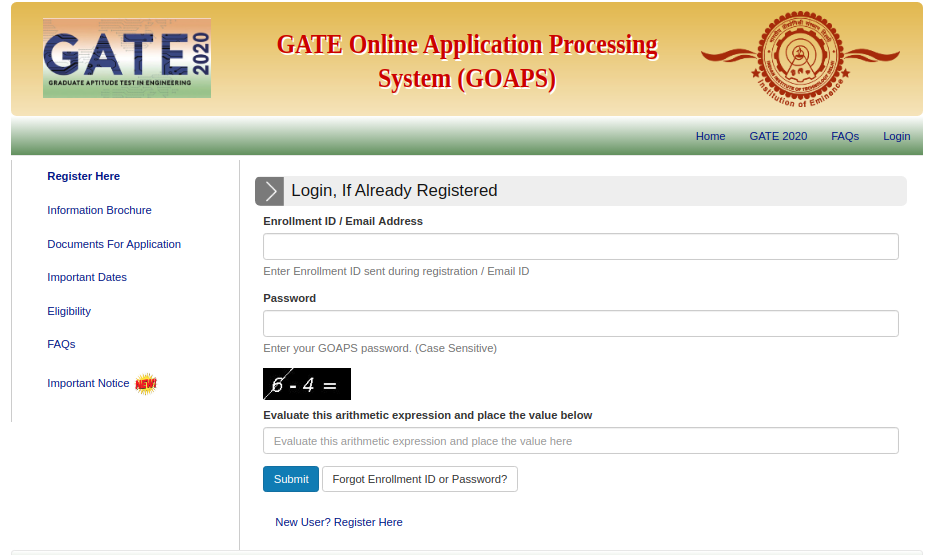Viewport: 950px width, 555px height.
Task: Click the IIT Delhi emblem logo
Action: click(x=800, y=59)
